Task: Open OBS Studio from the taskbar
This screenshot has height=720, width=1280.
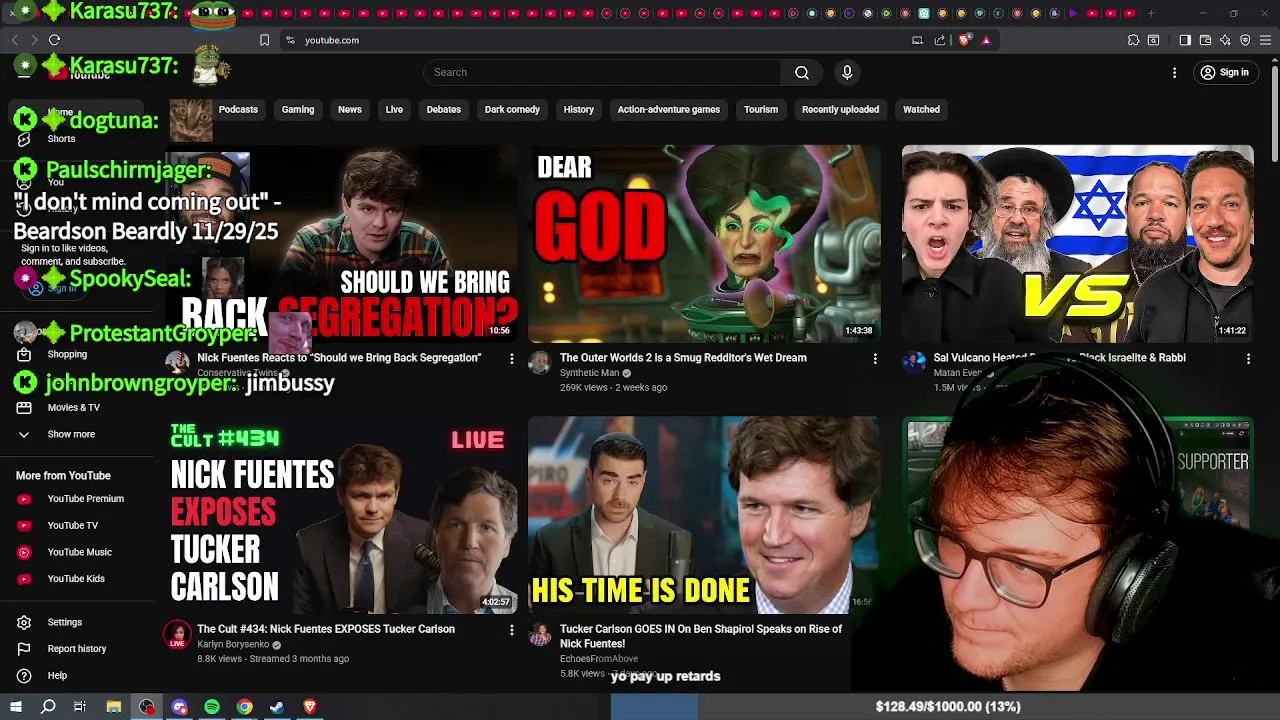Action: [x=147, y=707]
